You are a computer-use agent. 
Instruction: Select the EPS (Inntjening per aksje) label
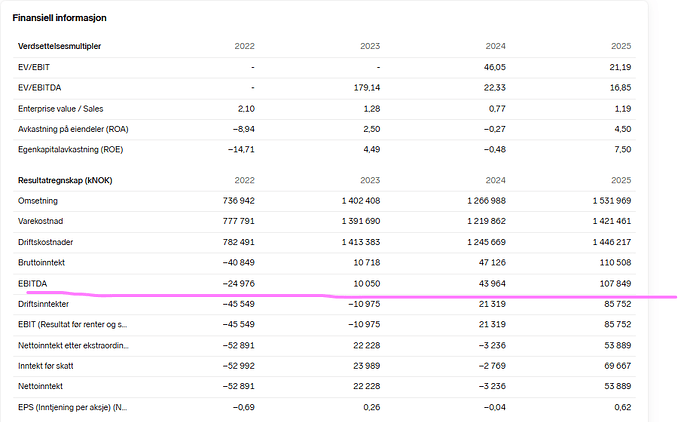pyautogui.click(x=73, y=407)
